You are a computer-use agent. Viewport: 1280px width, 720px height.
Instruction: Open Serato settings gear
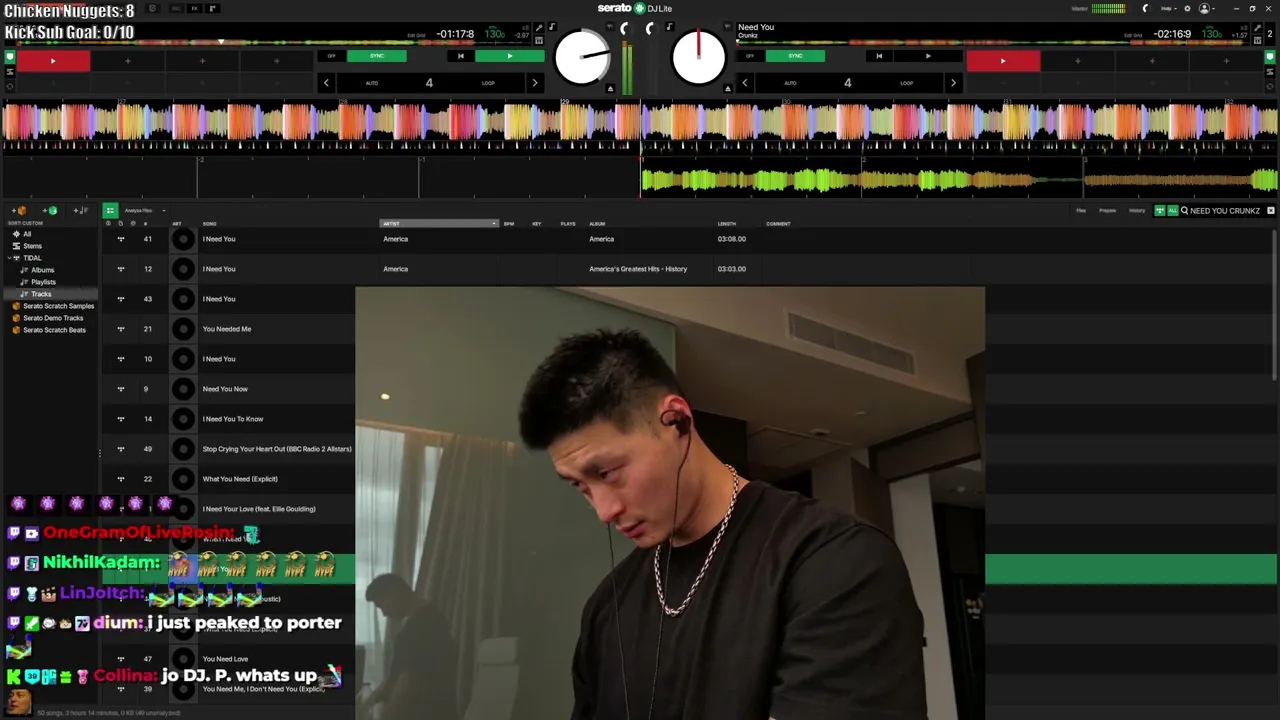1185,9
